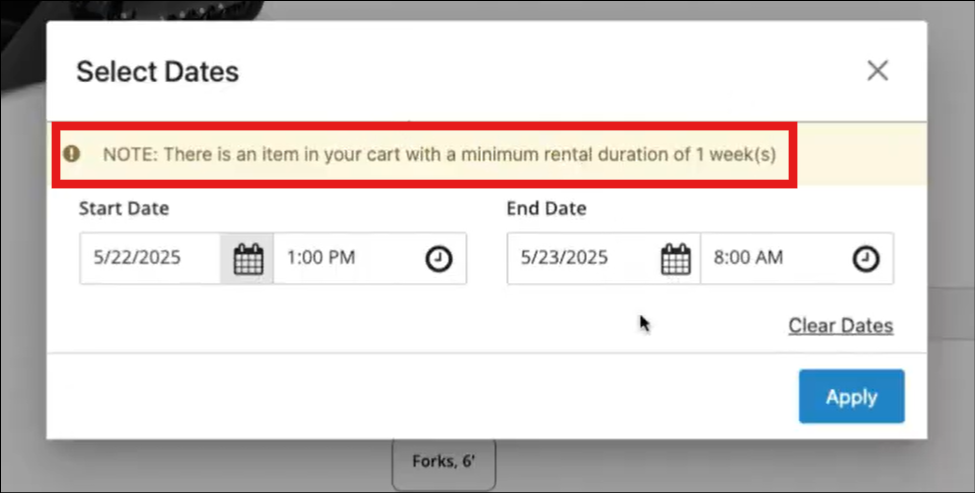Click the 5/22/2025 start date field
Image resolution: width=975 pixels, height=493 pixels.
pos(150,258)
